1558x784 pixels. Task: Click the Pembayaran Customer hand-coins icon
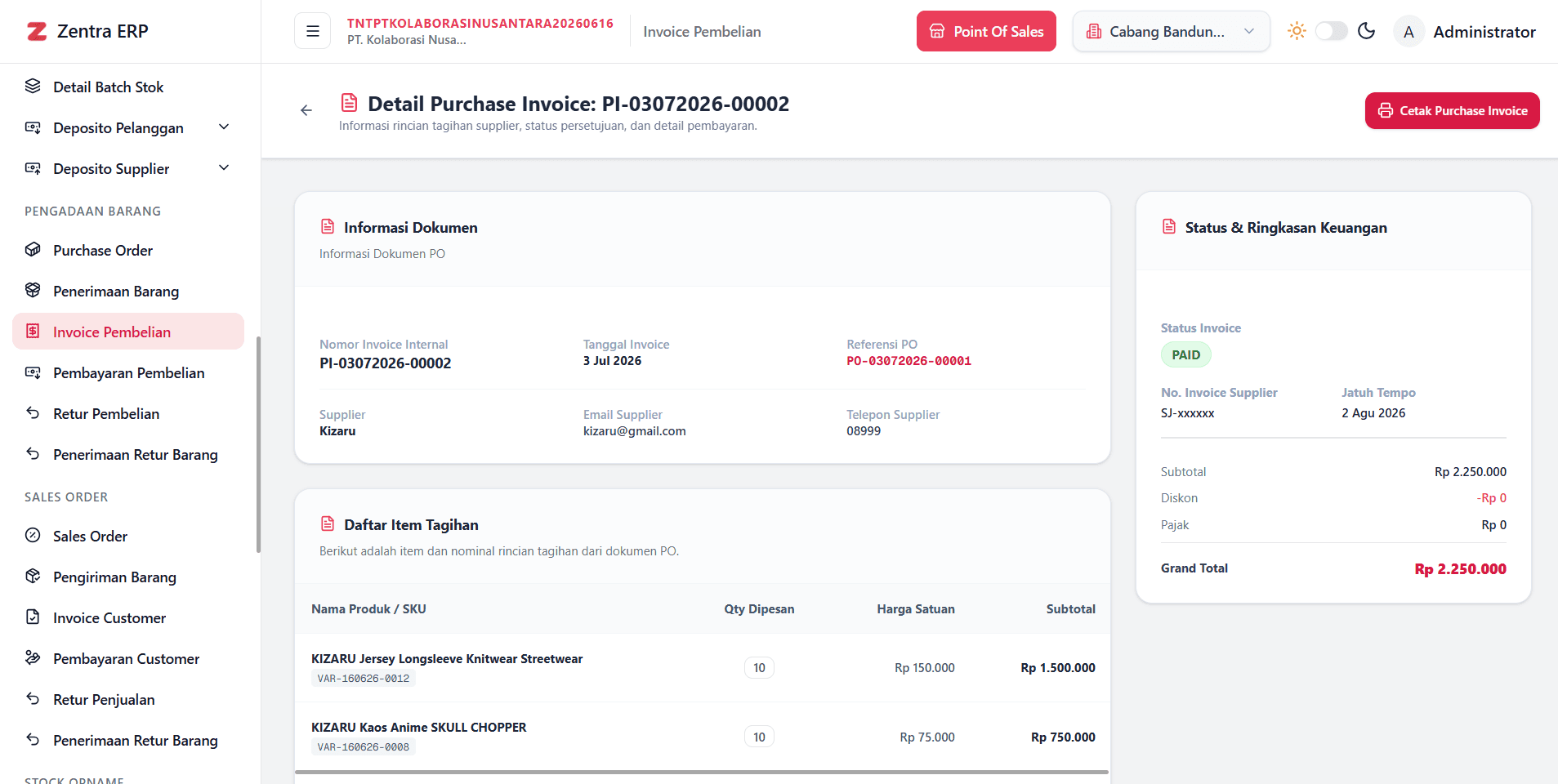coord(33,657)
